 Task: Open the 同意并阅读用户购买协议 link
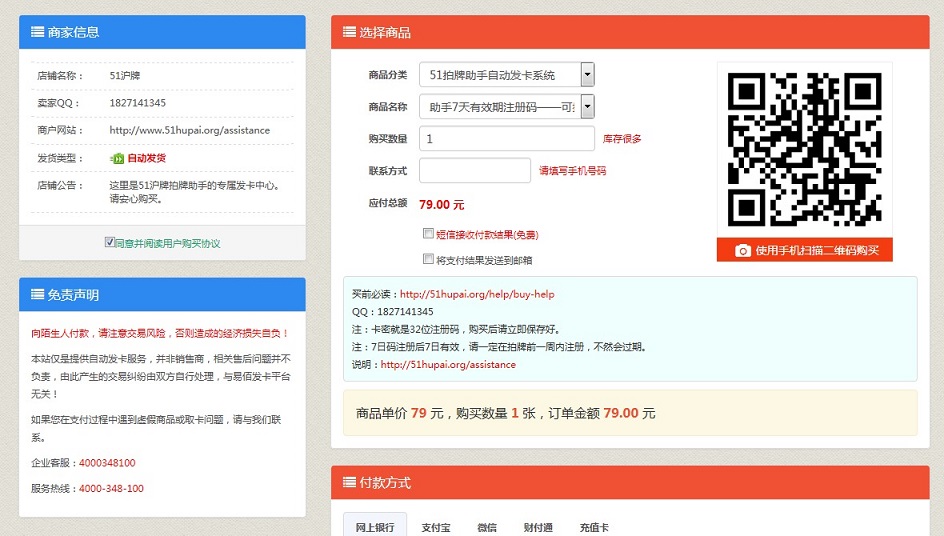click(167, 243)
